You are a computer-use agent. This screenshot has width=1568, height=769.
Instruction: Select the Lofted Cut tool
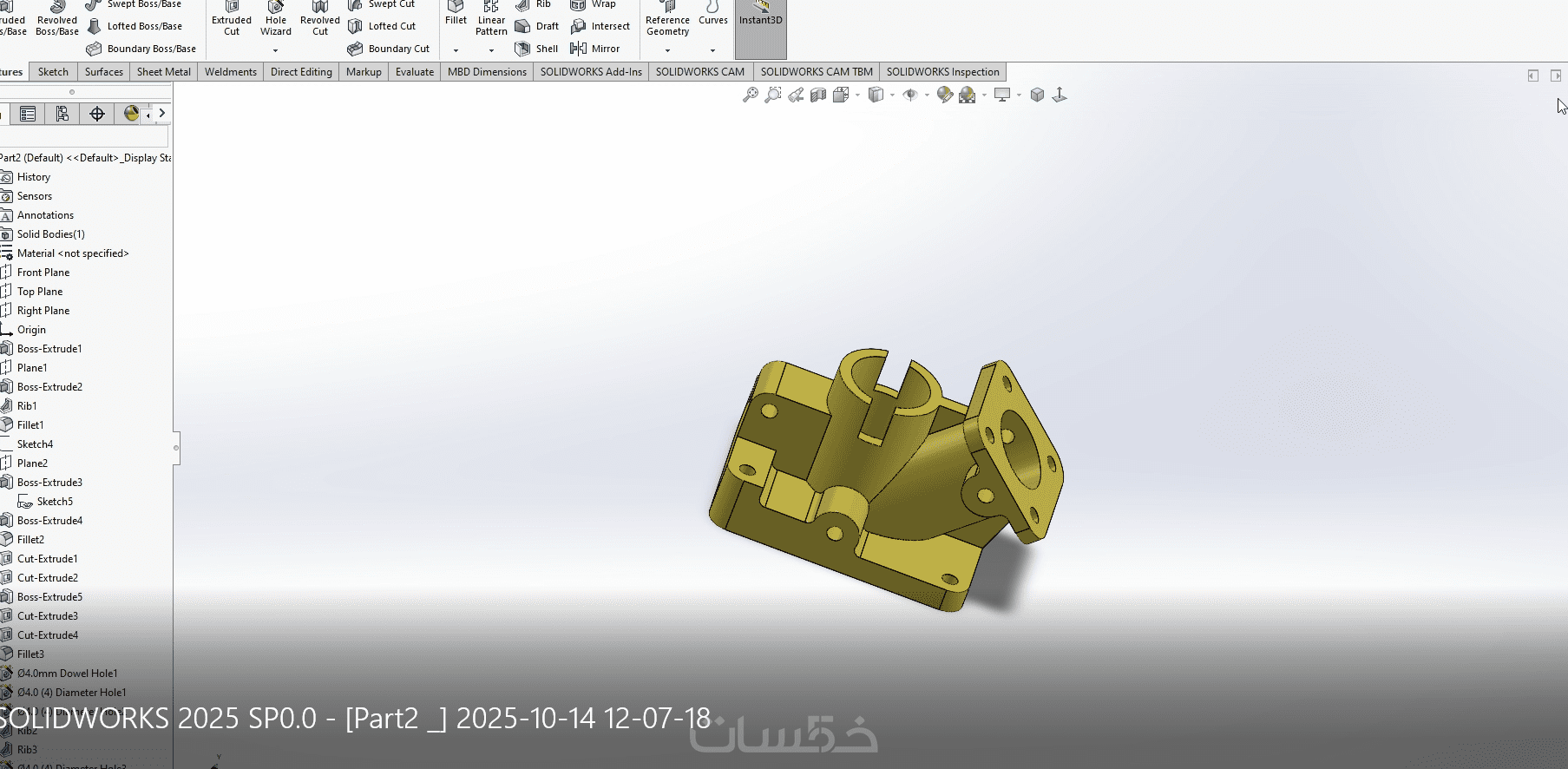[x=382, y=26]
